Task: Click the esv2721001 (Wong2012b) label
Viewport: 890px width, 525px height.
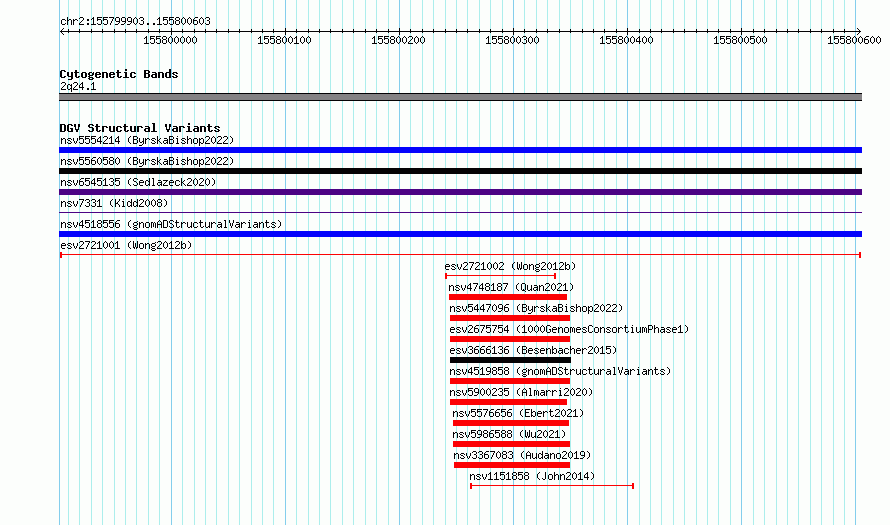Action: click(x=126, y=245)
